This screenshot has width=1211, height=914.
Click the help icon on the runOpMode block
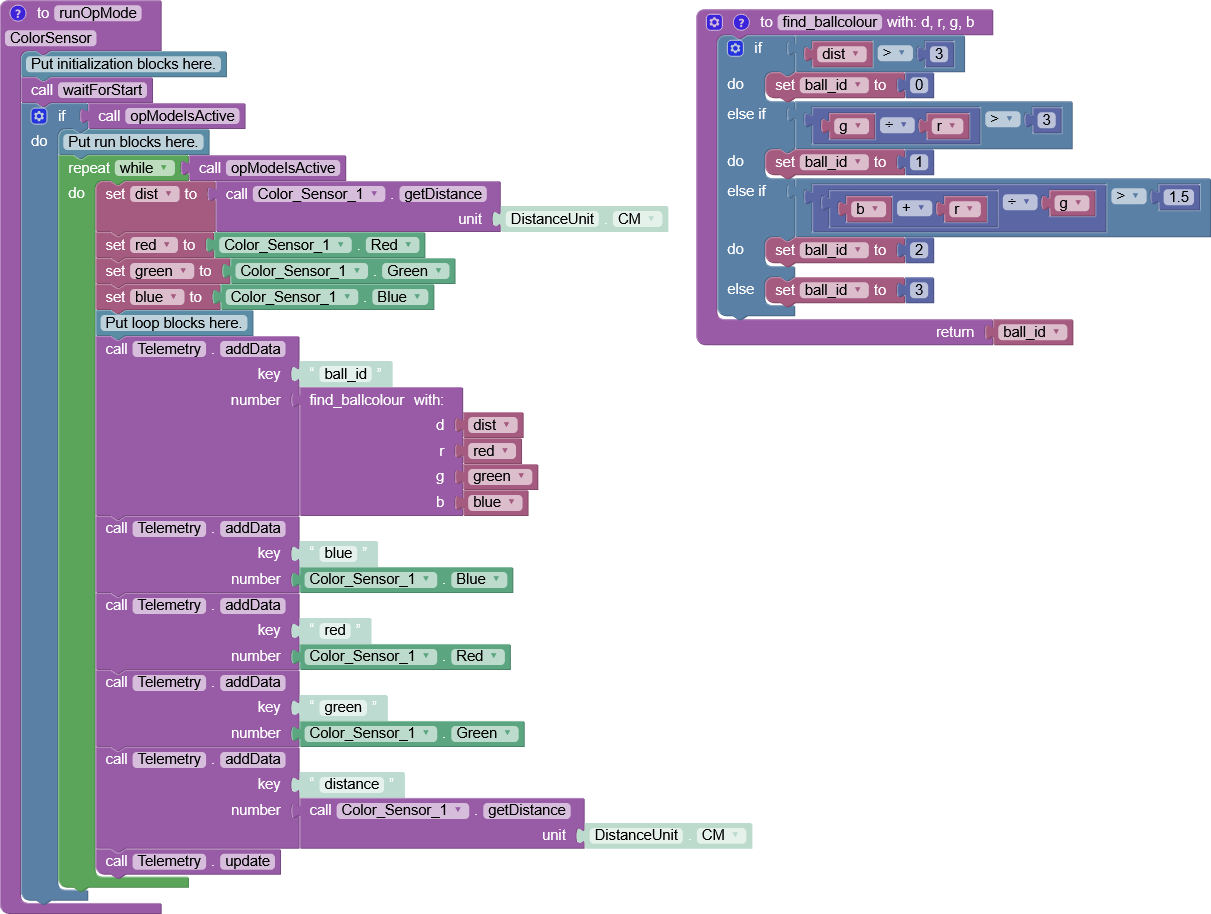coord(17,14)
